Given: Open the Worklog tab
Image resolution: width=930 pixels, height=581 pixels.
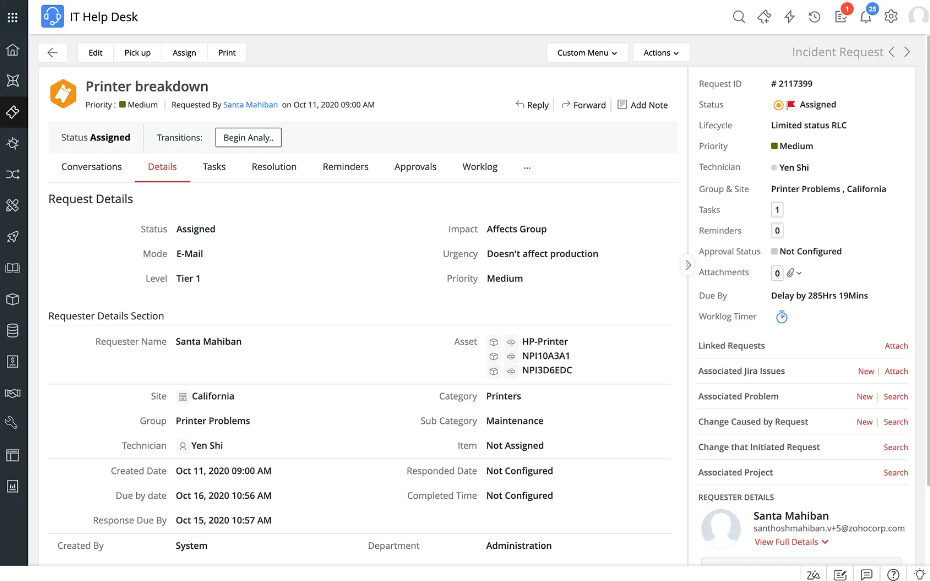Looking at the screenshot, I should coord(480,167).
